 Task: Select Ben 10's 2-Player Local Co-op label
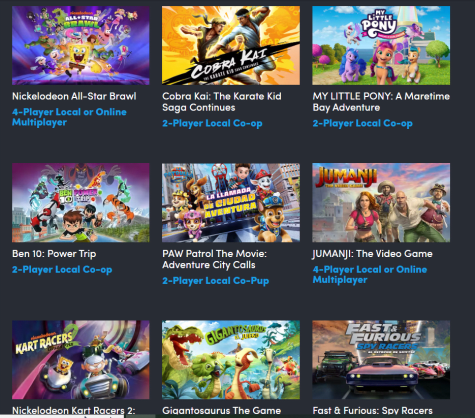pyautogui.click(x=62, y=270)
